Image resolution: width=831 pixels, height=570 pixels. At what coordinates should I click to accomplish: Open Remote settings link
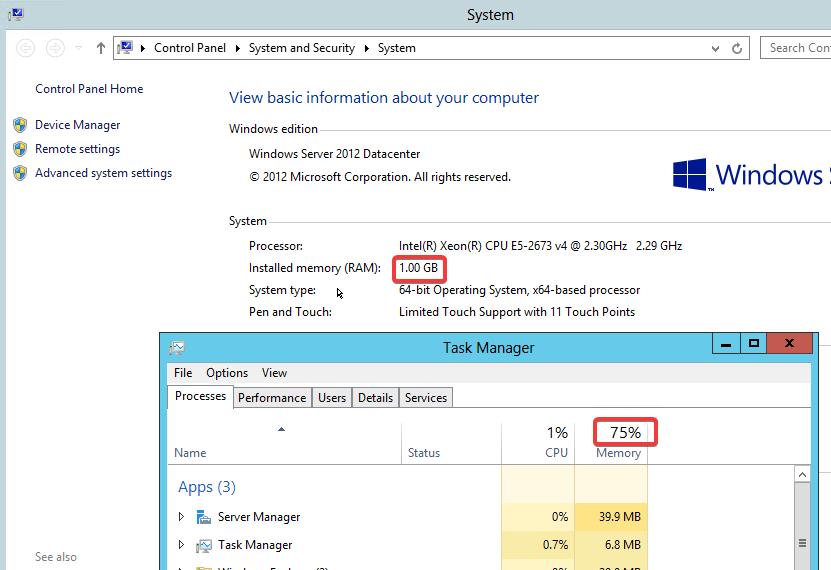coord(77,149)
